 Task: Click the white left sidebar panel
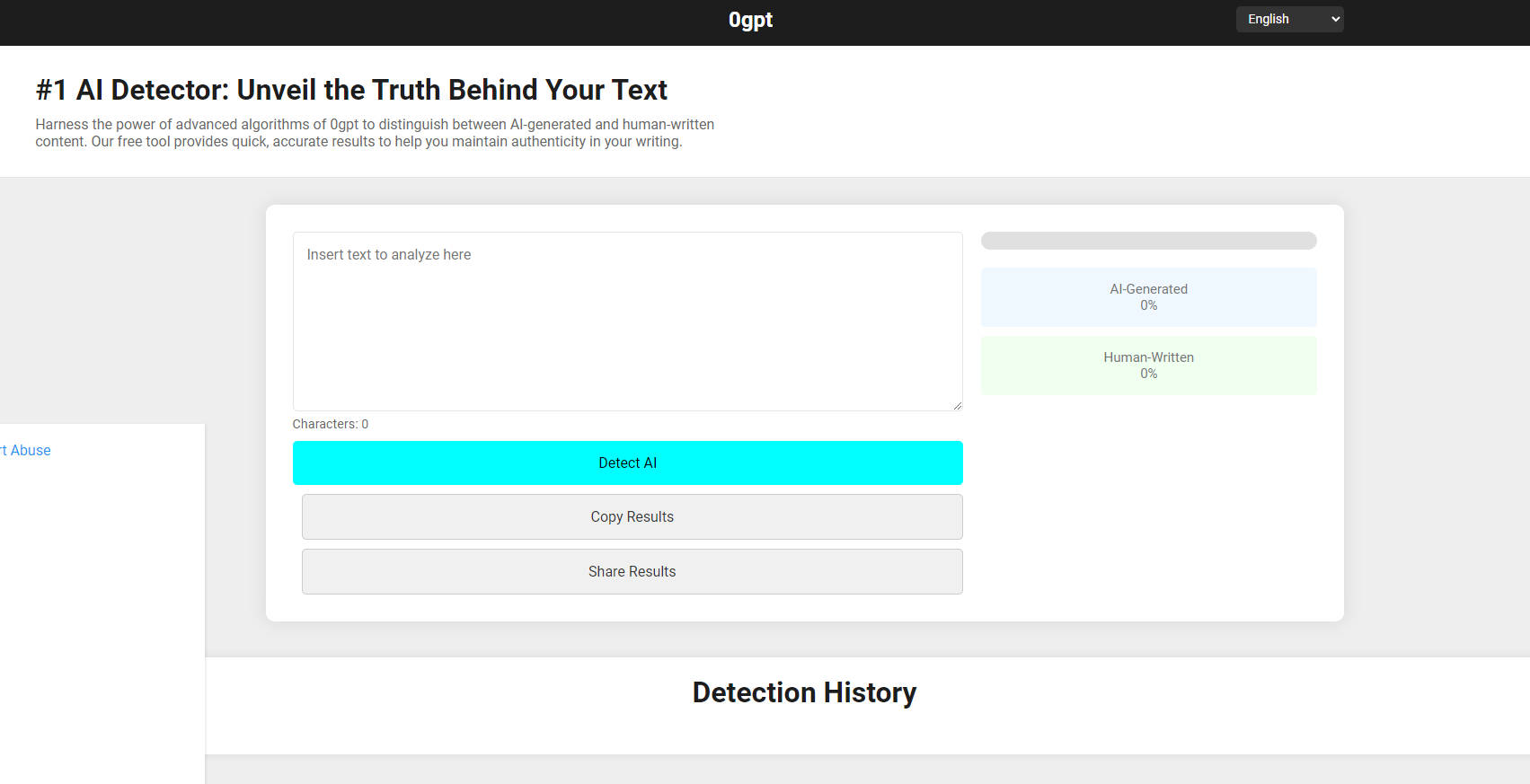[102, 611]
